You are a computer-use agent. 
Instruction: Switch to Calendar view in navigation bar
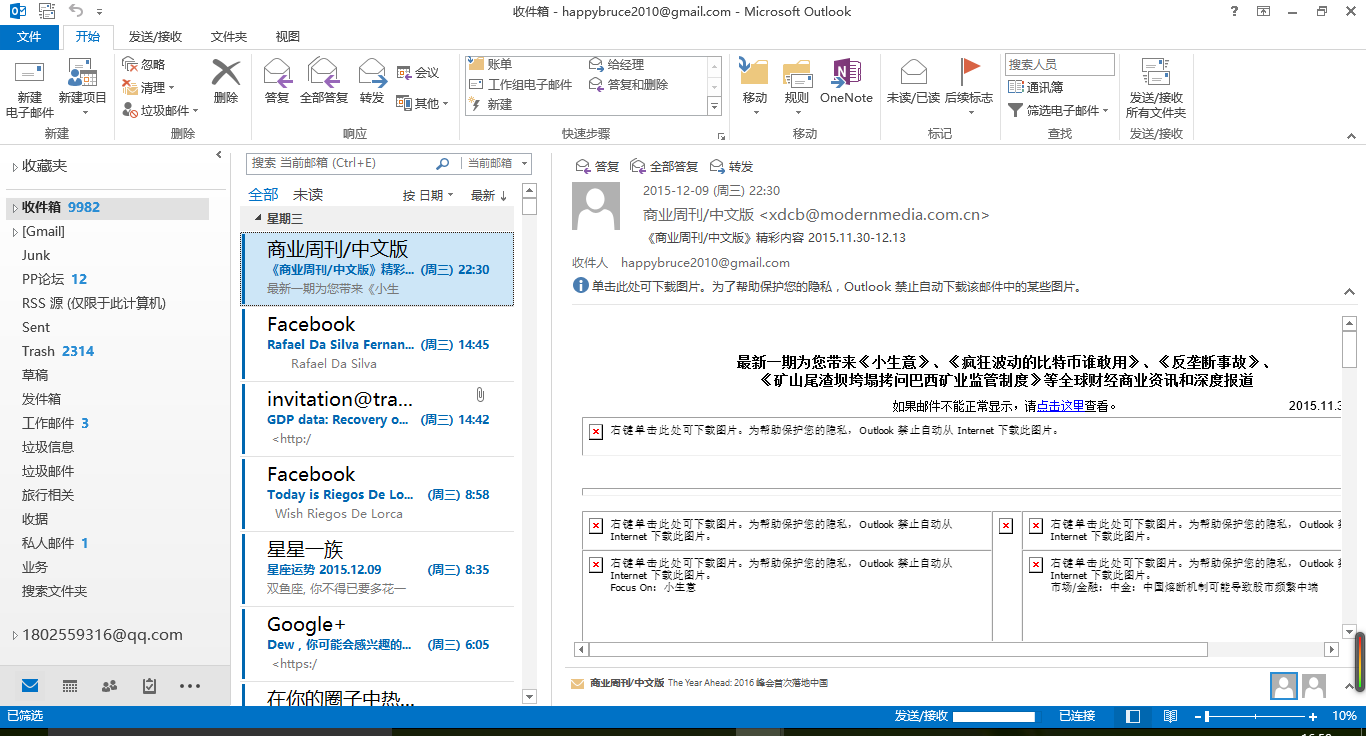coord(70,686)
